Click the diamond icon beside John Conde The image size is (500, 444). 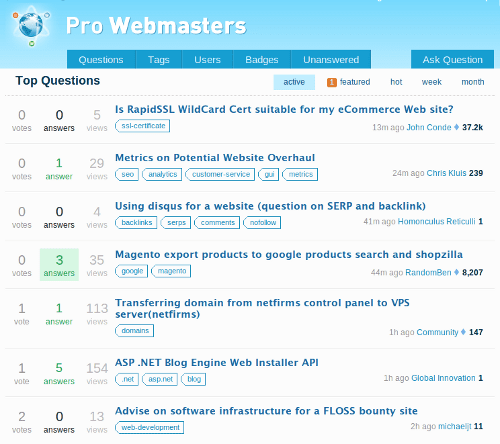[456, 127]
